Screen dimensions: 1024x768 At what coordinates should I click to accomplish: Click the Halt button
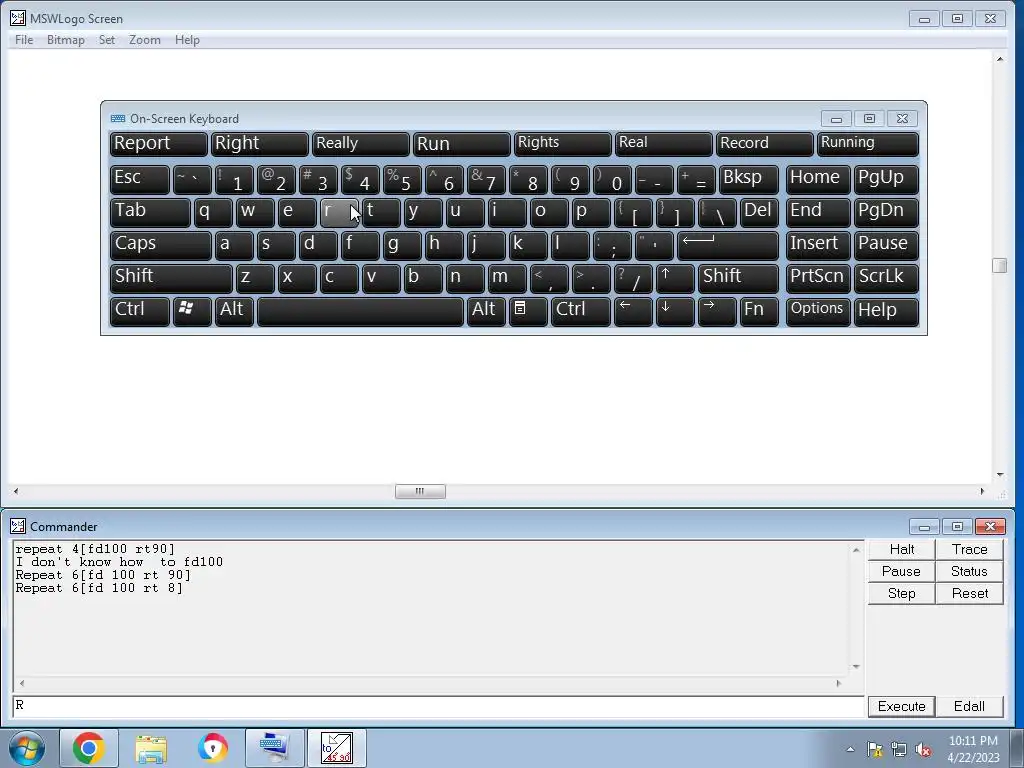(x=901, y=549)
